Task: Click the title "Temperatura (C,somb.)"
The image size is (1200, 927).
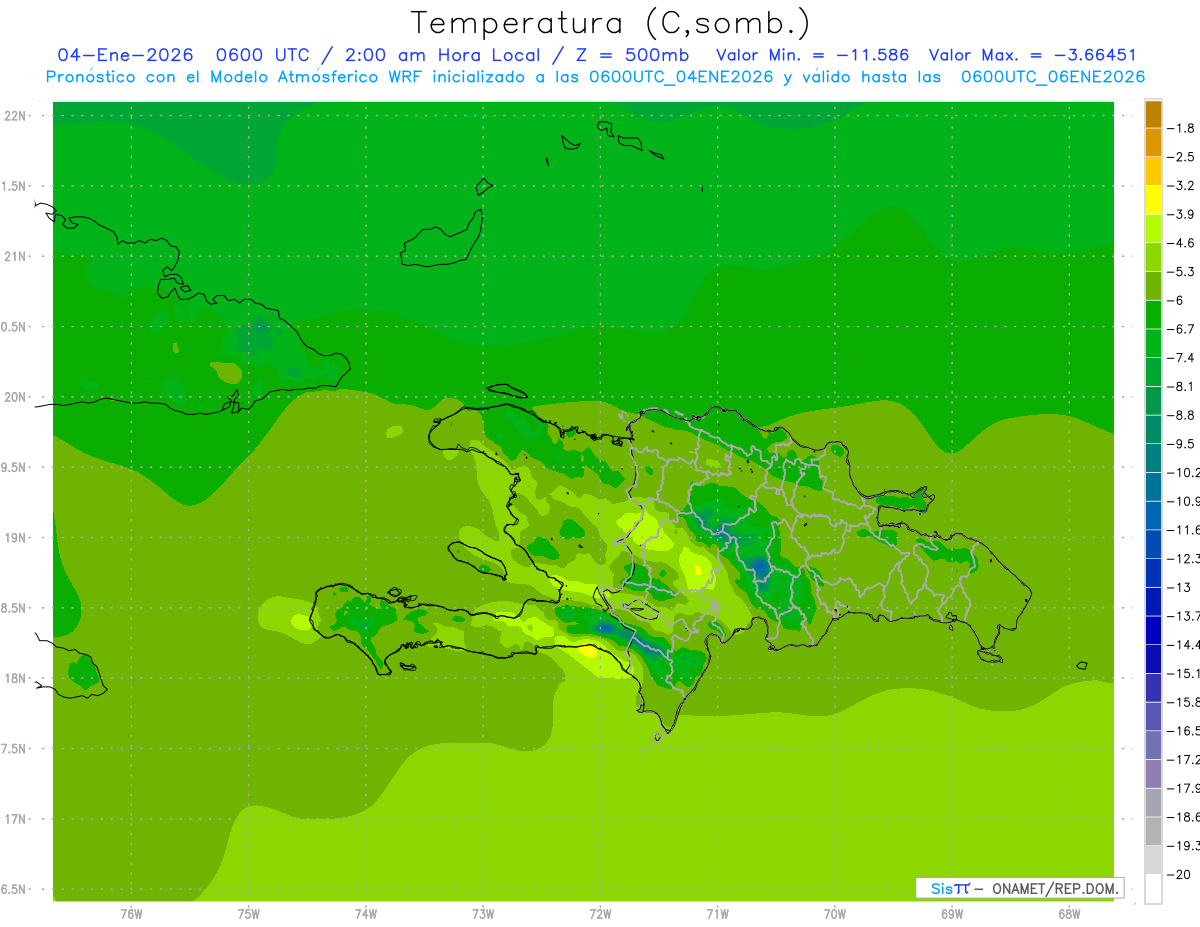Action: [610, 23]
